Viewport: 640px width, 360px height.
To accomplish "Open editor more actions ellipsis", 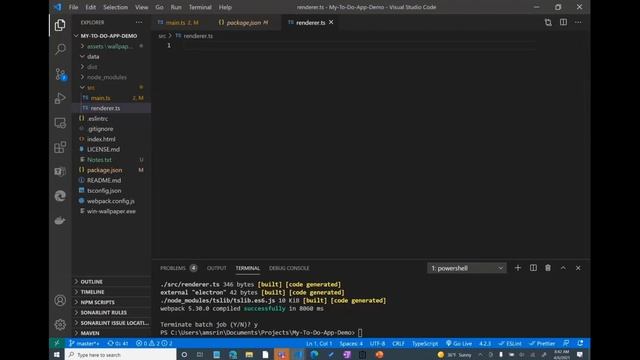I will coord(578,22).
